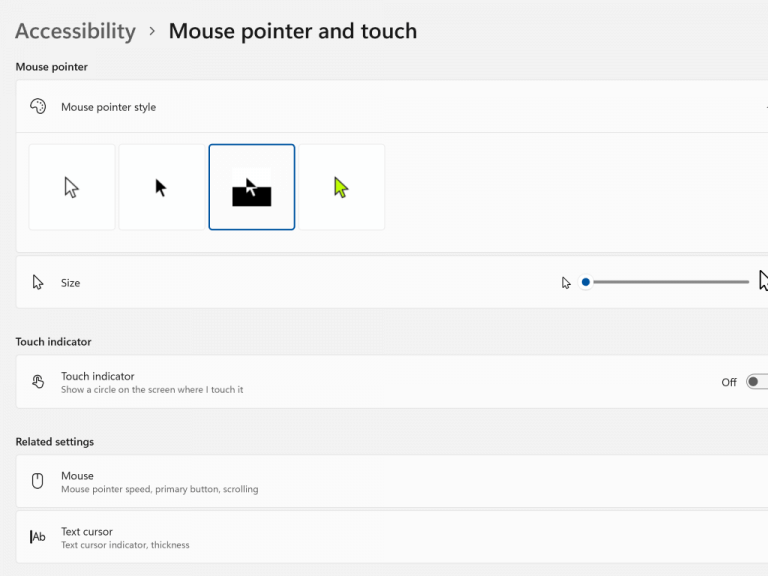Click the breadcrumb chevron separator
The image size is (768, 576).
click(x=152, y=31)
